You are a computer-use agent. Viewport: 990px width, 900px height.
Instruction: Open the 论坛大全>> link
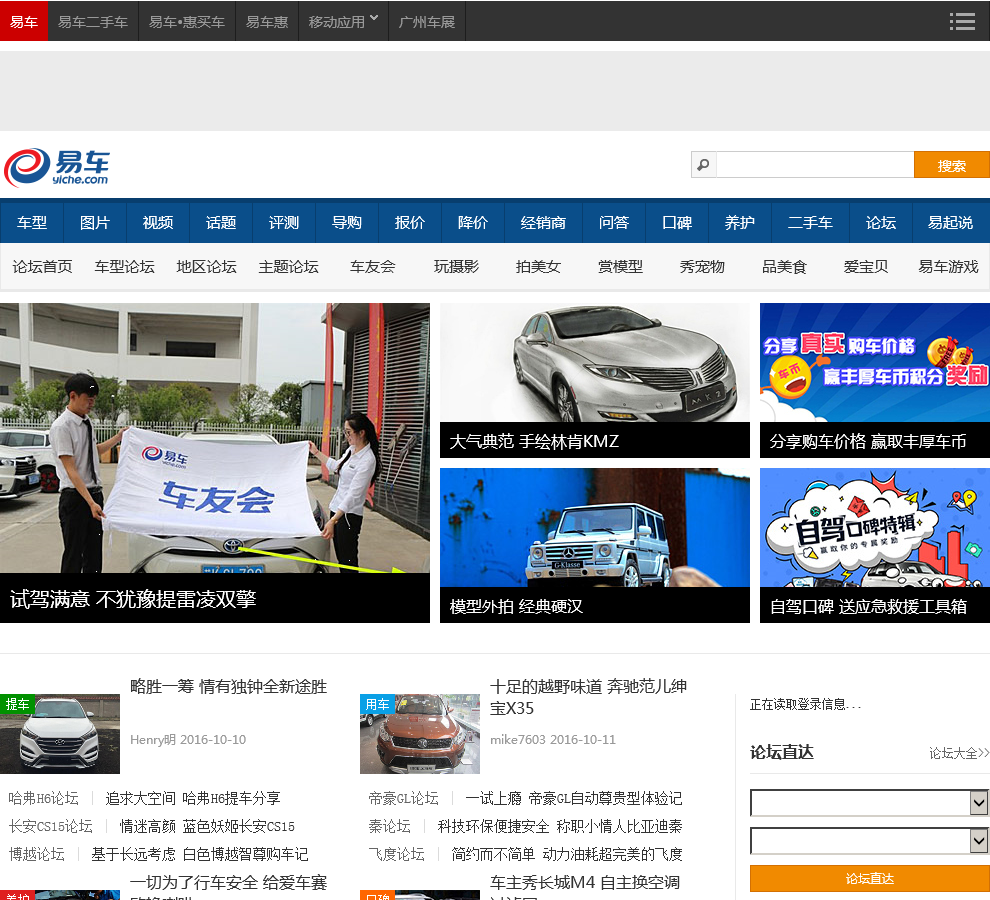point(958,753)
